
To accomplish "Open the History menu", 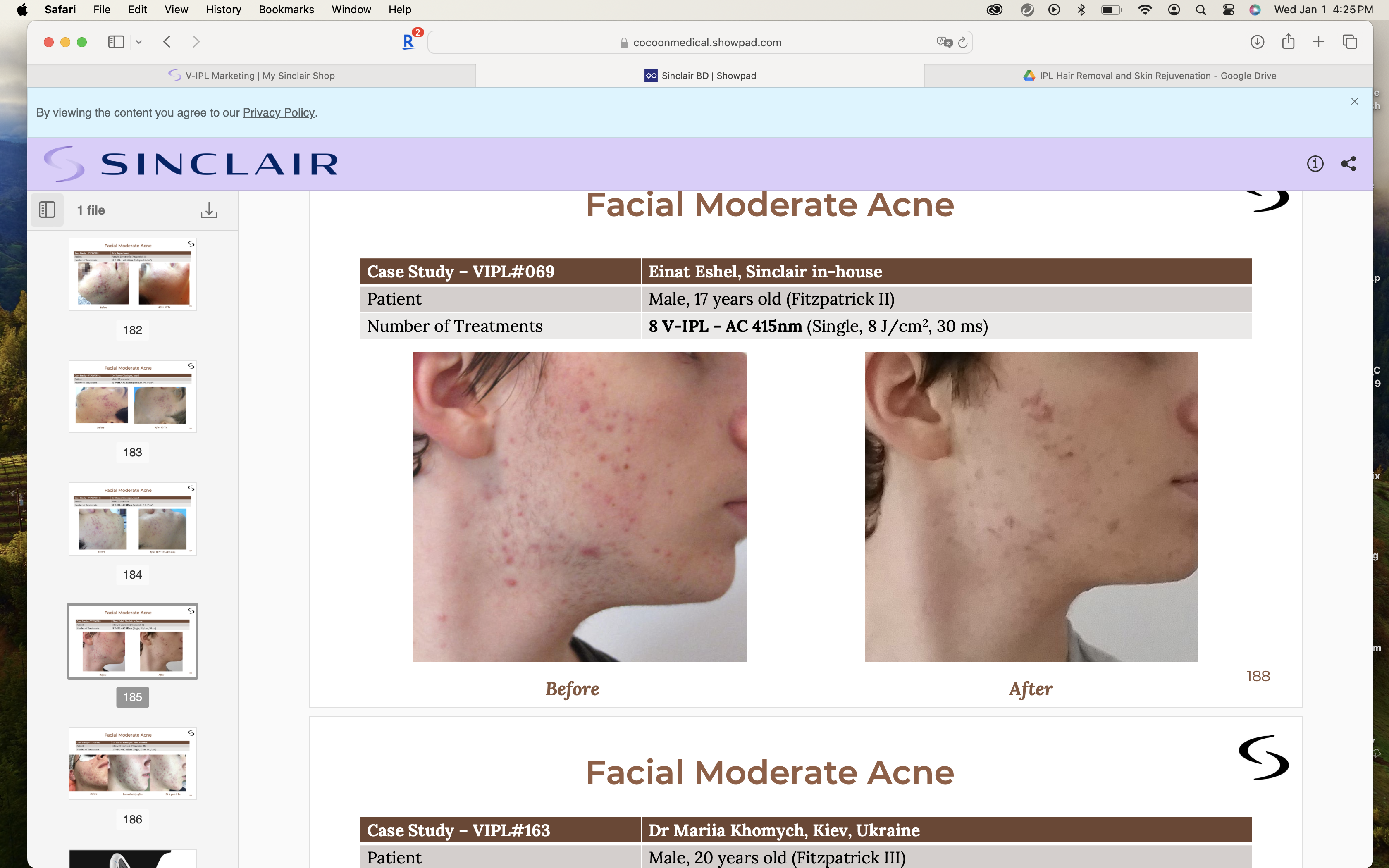I will (223, 10).
